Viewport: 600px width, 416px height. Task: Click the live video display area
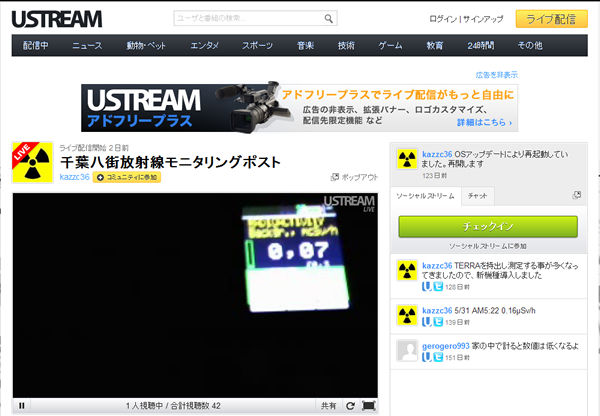point(195,295)
